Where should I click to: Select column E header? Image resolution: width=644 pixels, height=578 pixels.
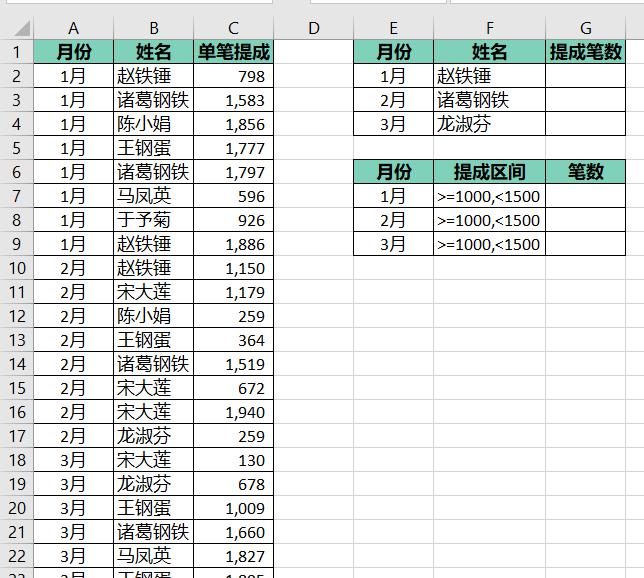393,28
